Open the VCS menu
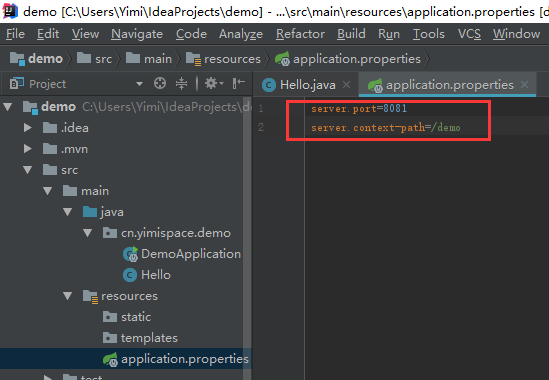This screenshot has width=549, height=380. pyautogui.click(x=469, y=34)
